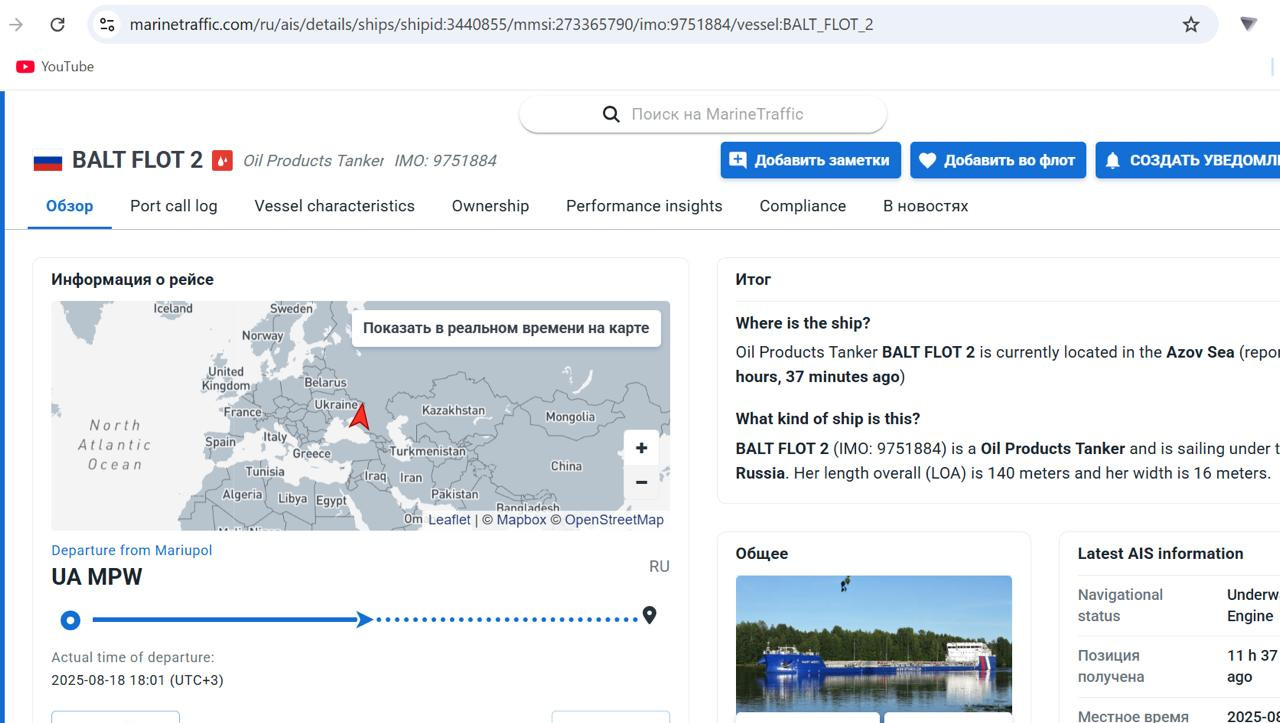Viewport: 1280px width, 723px height.
Task: Click the destination pin marker
Action: coord(649,616)
